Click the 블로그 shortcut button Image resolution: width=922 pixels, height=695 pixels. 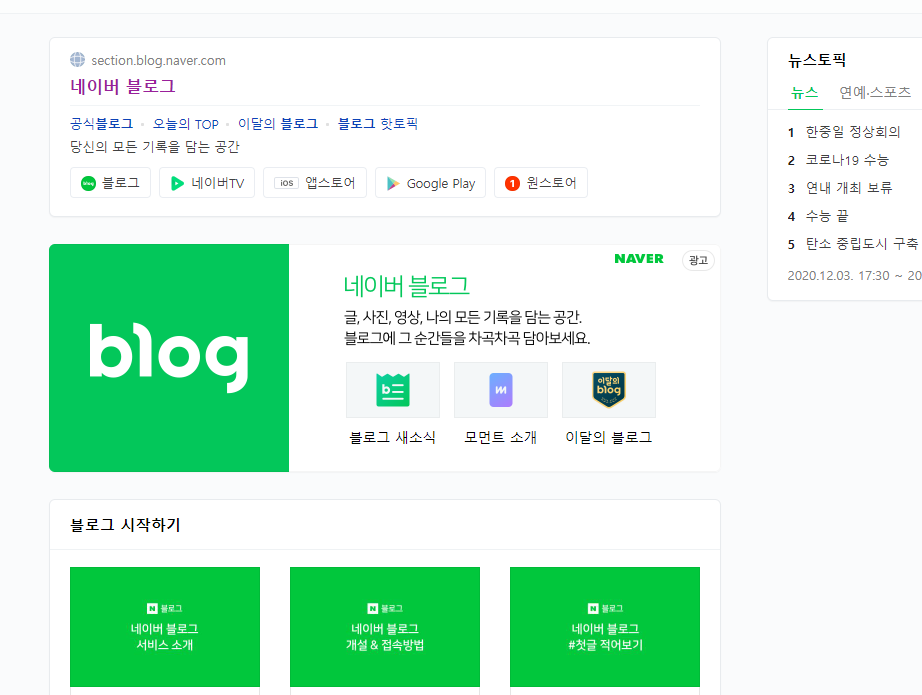tap(111, 183)
